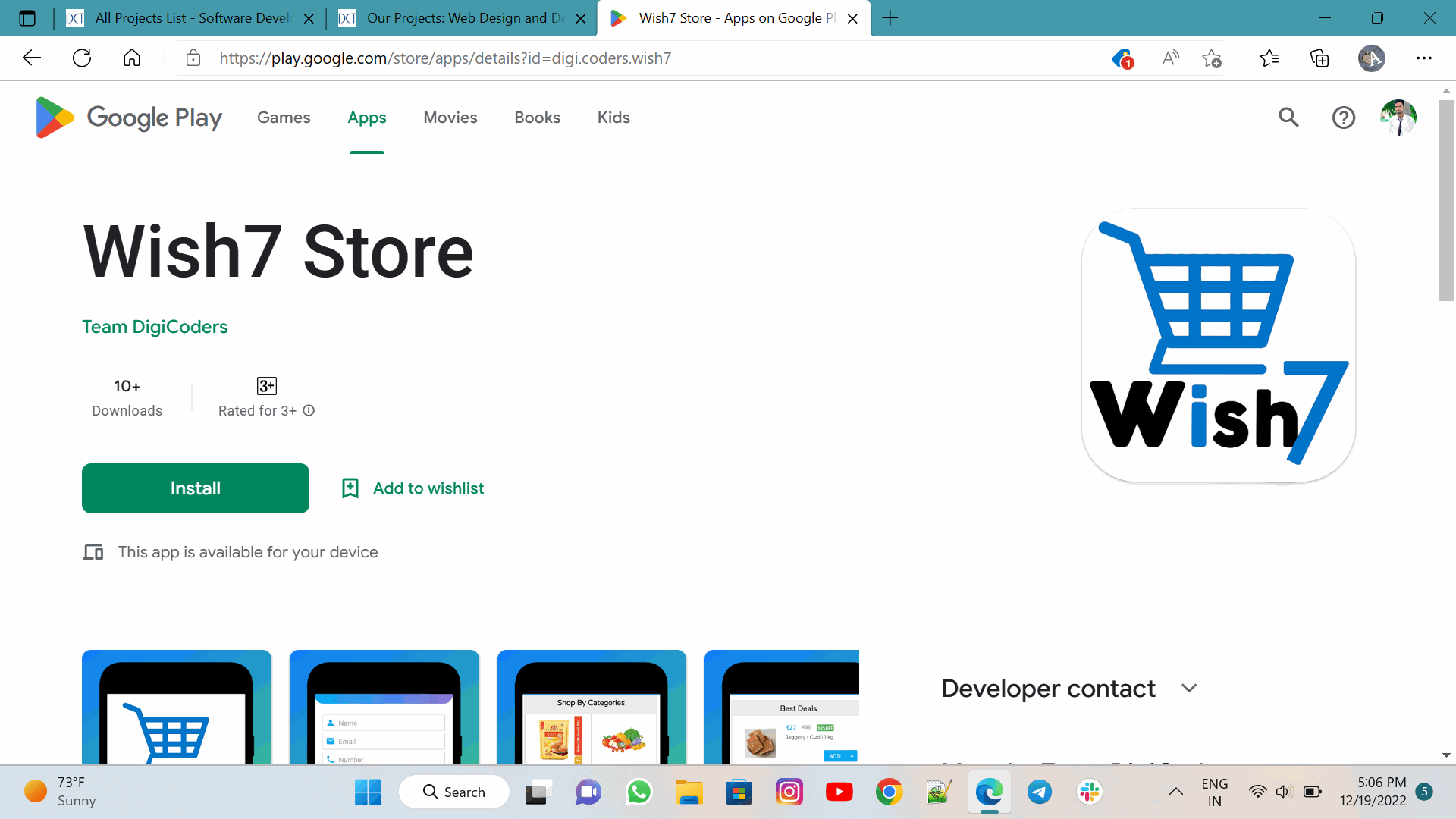Open the Games section
Viewport: 1456px width, 819px height.
[x=284, y=118]
